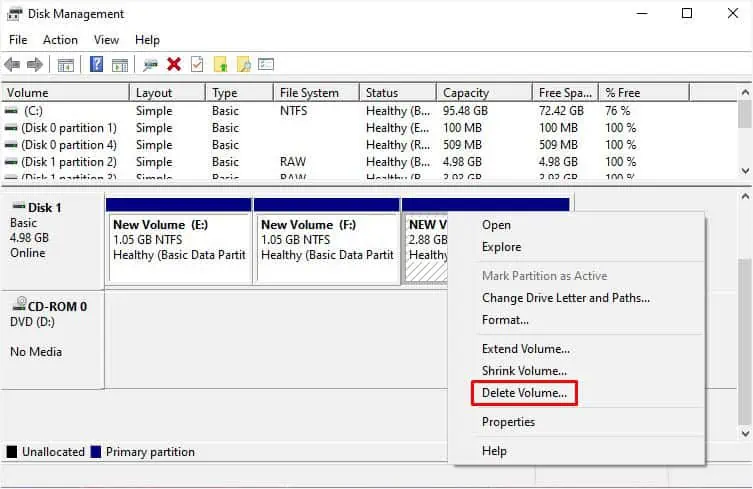Open the Action menu

tap(60, 40)
